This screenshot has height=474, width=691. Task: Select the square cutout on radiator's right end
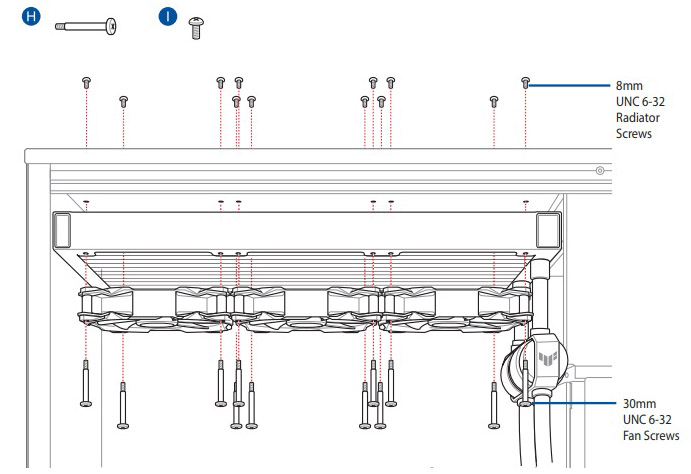[548, 231]
